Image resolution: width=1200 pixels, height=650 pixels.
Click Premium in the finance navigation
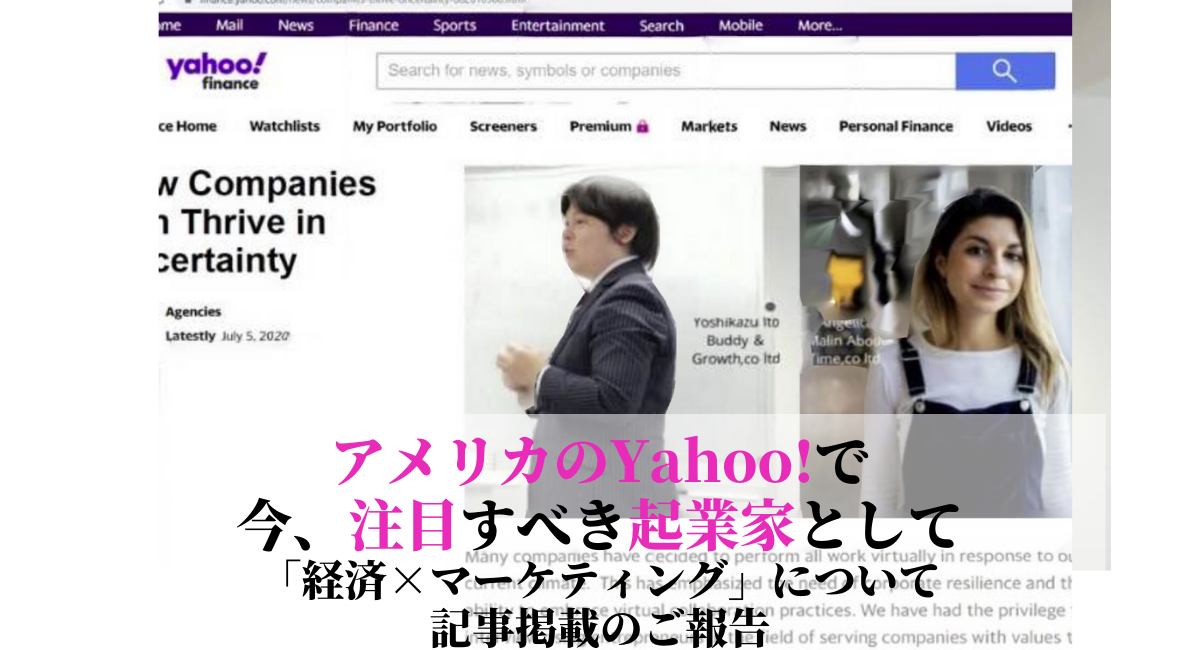coord(600,126)
